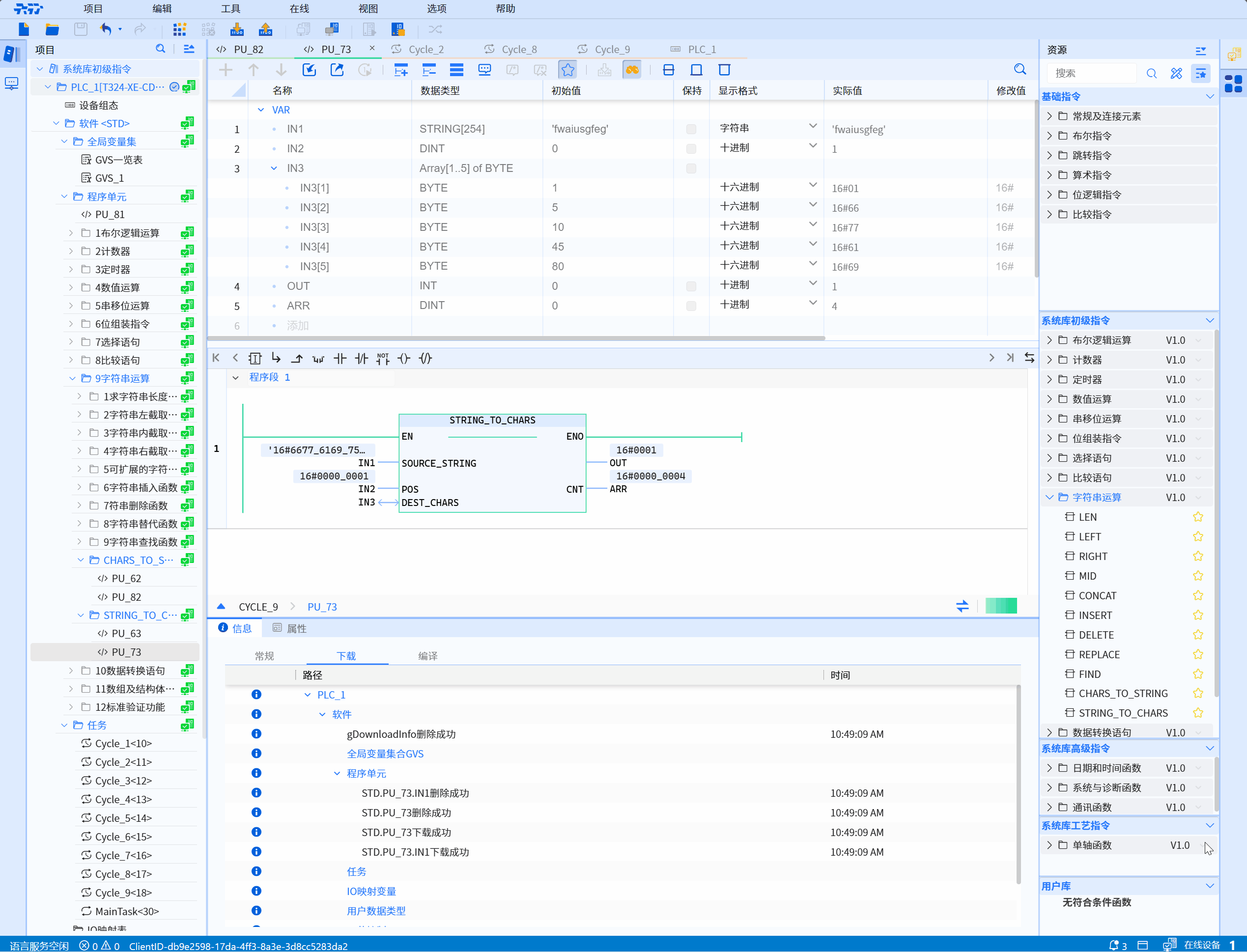Tick the retain checkbox for ARR variable

(691, 306)
